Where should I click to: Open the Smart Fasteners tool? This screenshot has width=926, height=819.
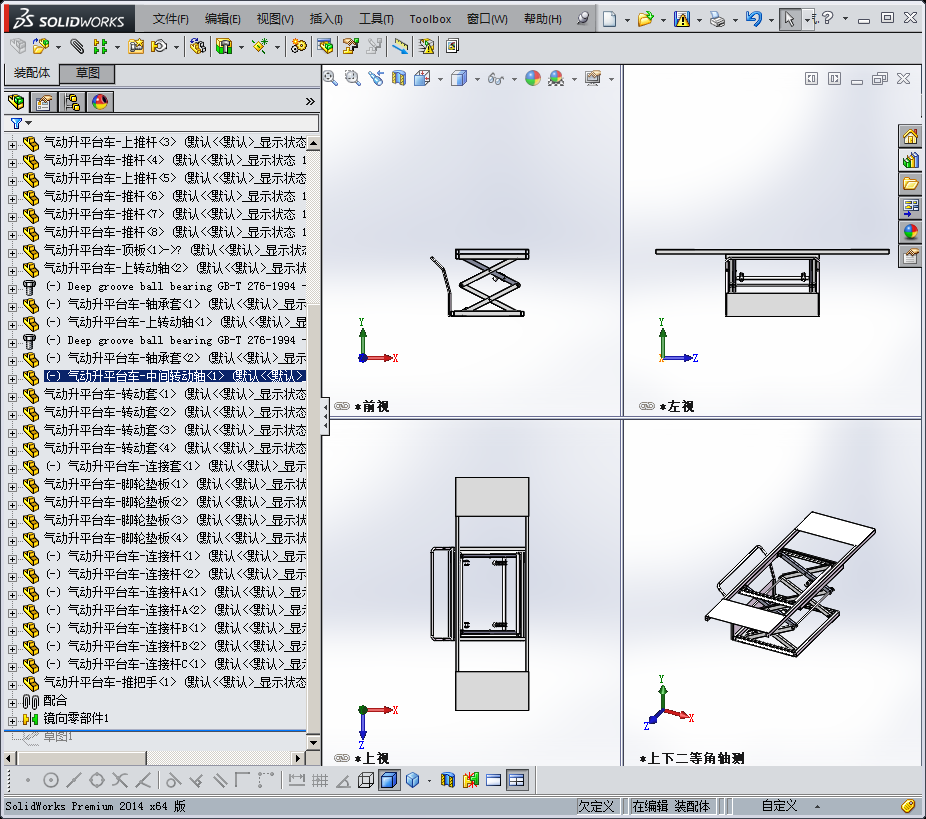[x=136, y=46]
